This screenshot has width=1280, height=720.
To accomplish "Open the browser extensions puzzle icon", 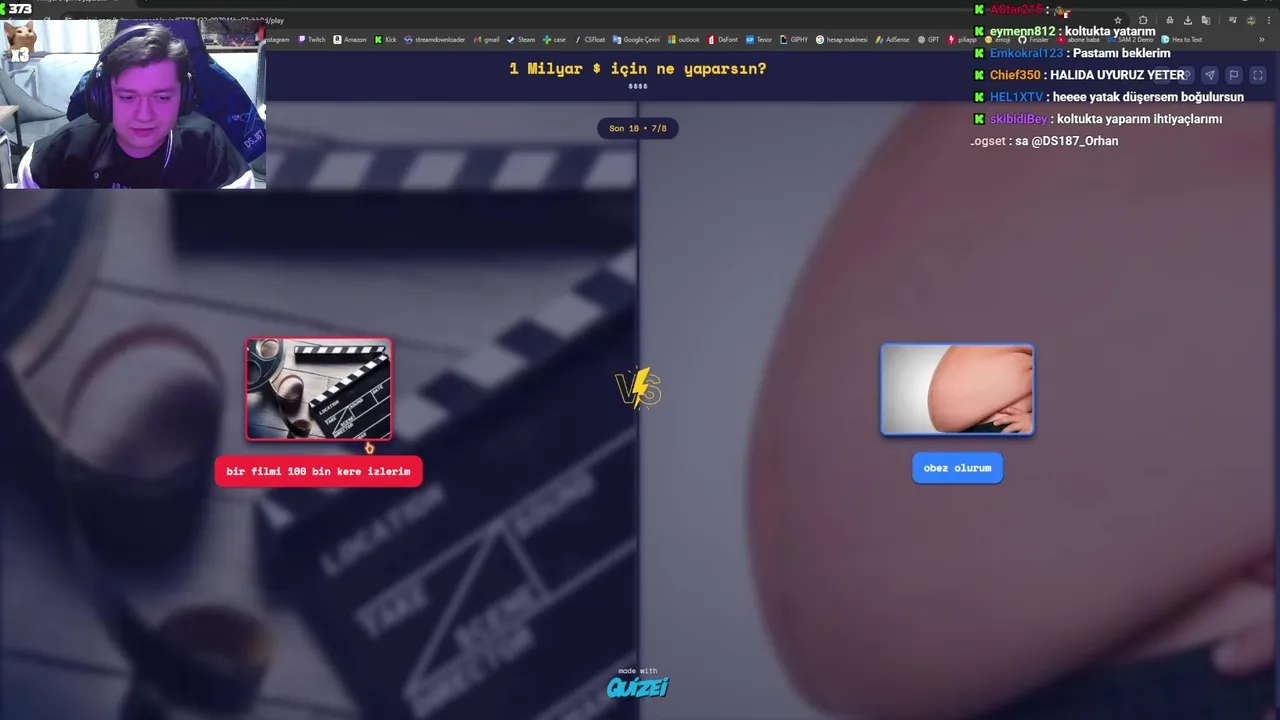I will pyautogui.click(x=1143, y=20).
